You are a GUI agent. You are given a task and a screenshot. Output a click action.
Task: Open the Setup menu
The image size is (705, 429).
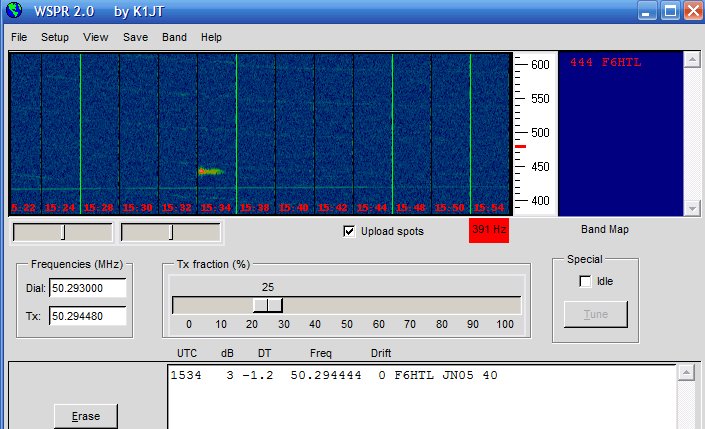pyautogui.click(x=55, y=37)
